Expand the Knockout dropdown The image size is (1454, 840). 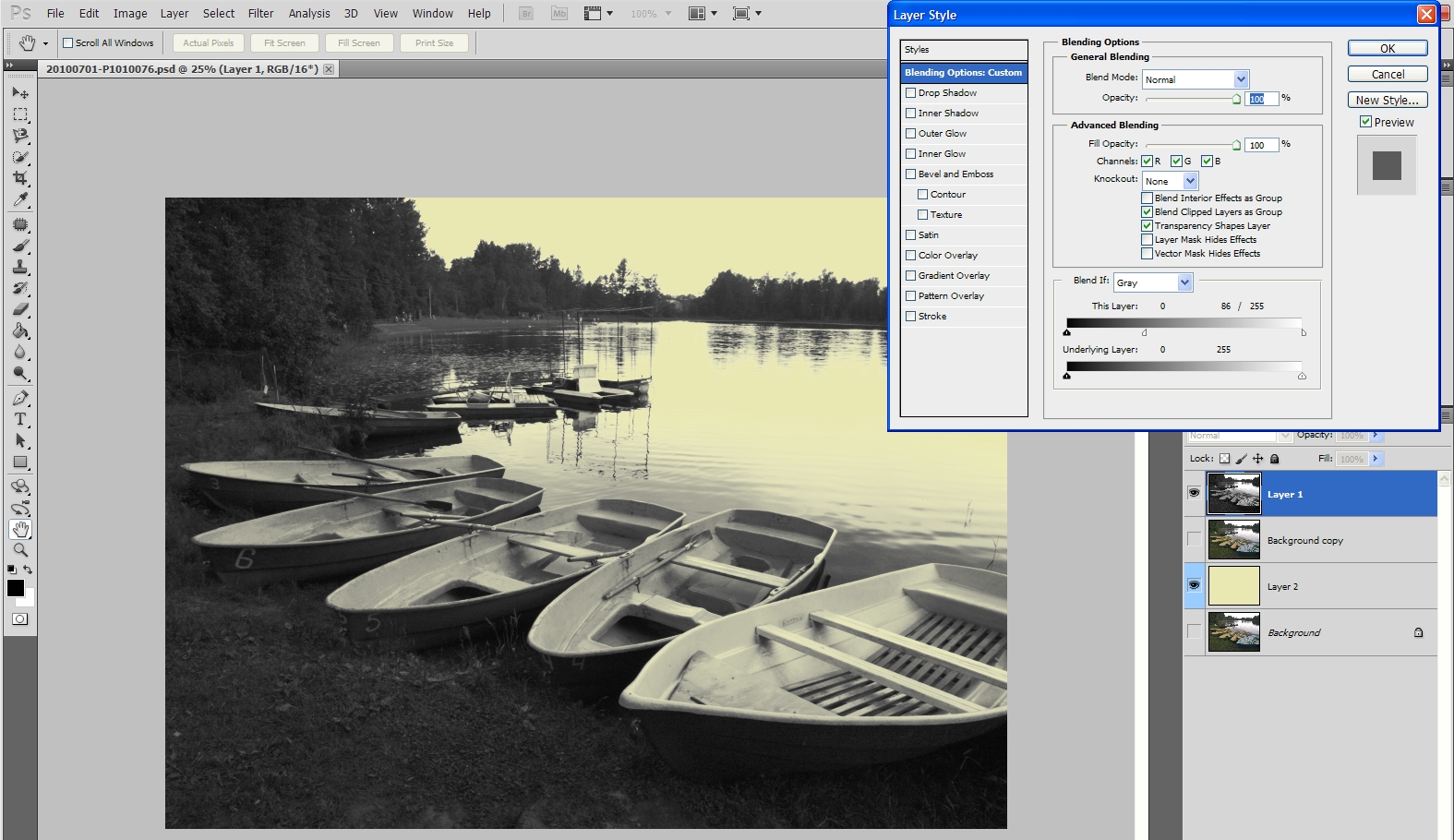[1170, 181]
